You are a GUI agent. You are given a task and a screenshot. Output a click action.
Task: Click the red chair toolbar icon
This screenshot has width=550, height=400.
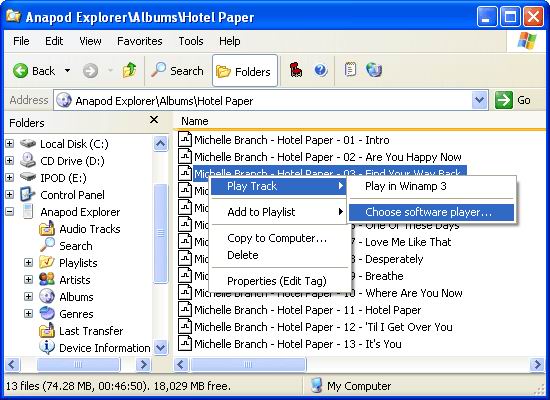point(296,69)
